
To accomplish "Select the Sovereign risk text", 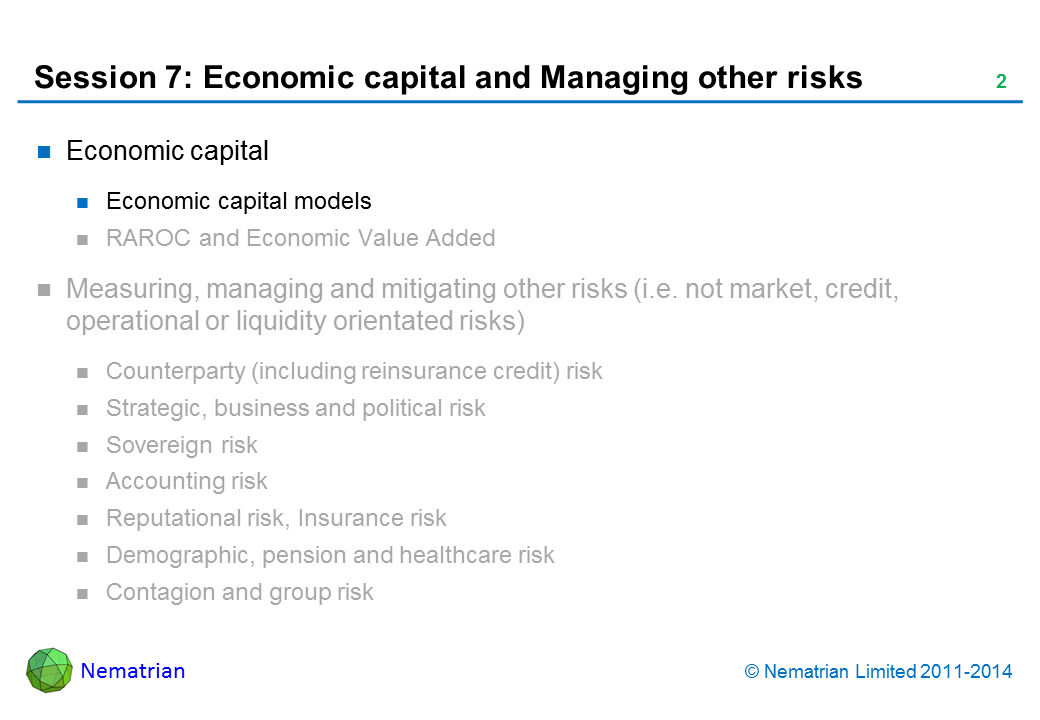I will (181, 445).
